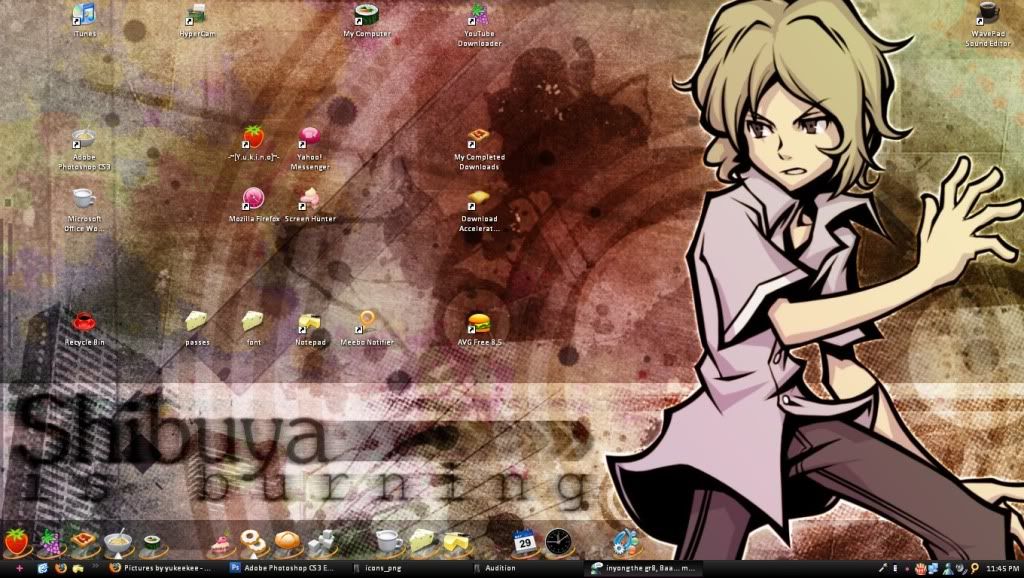Click the red AVG tray icon
The width and height of the screenshot is (1024, 578).
[921, 568]
